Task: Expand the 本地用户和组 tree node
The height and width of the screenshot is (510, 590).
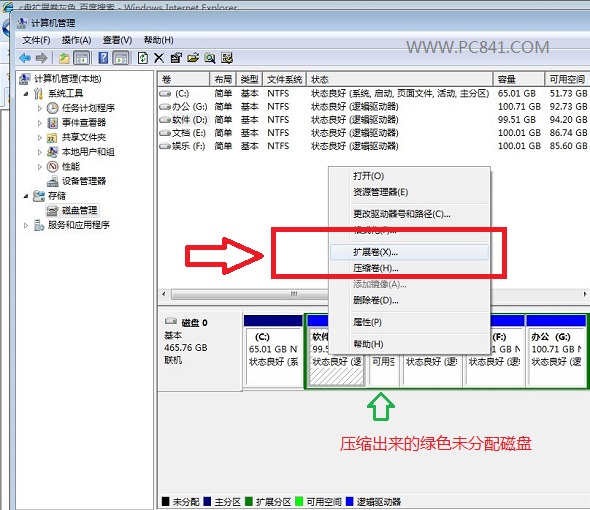Action: coord(40,152)
